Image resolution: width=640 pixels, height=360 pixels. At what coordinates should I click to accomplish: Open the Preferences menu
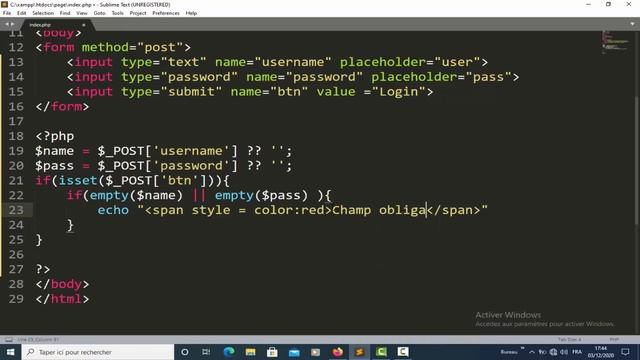pyautogui.click(x=166, y=13)
